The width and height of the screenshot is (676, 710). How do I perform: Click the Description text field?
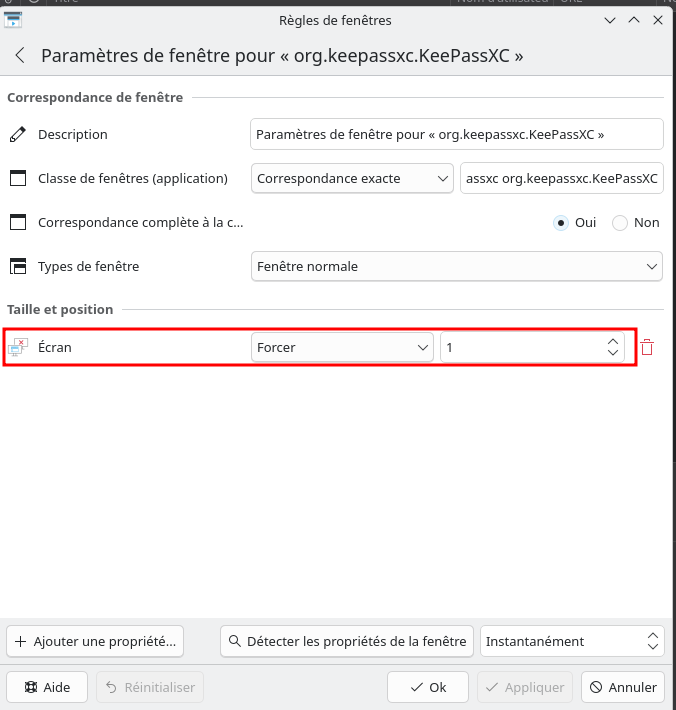(456, 134)
